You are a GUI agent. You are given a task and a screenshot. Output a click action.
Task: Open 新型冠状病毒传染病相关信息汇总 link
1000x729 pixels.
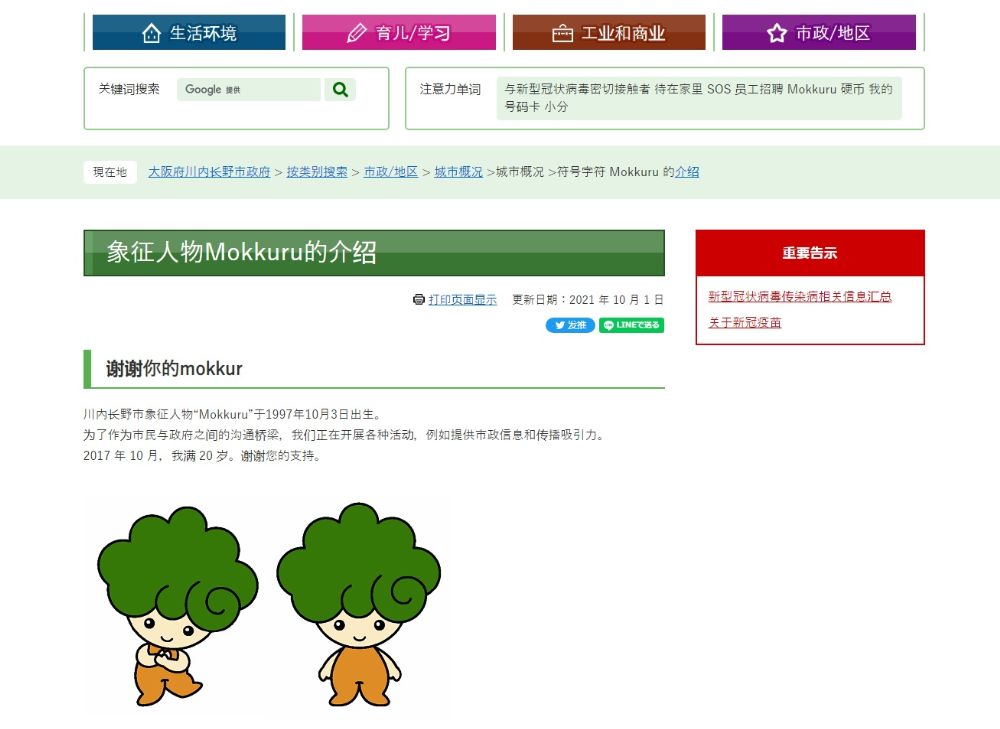[x=800, y=297]
